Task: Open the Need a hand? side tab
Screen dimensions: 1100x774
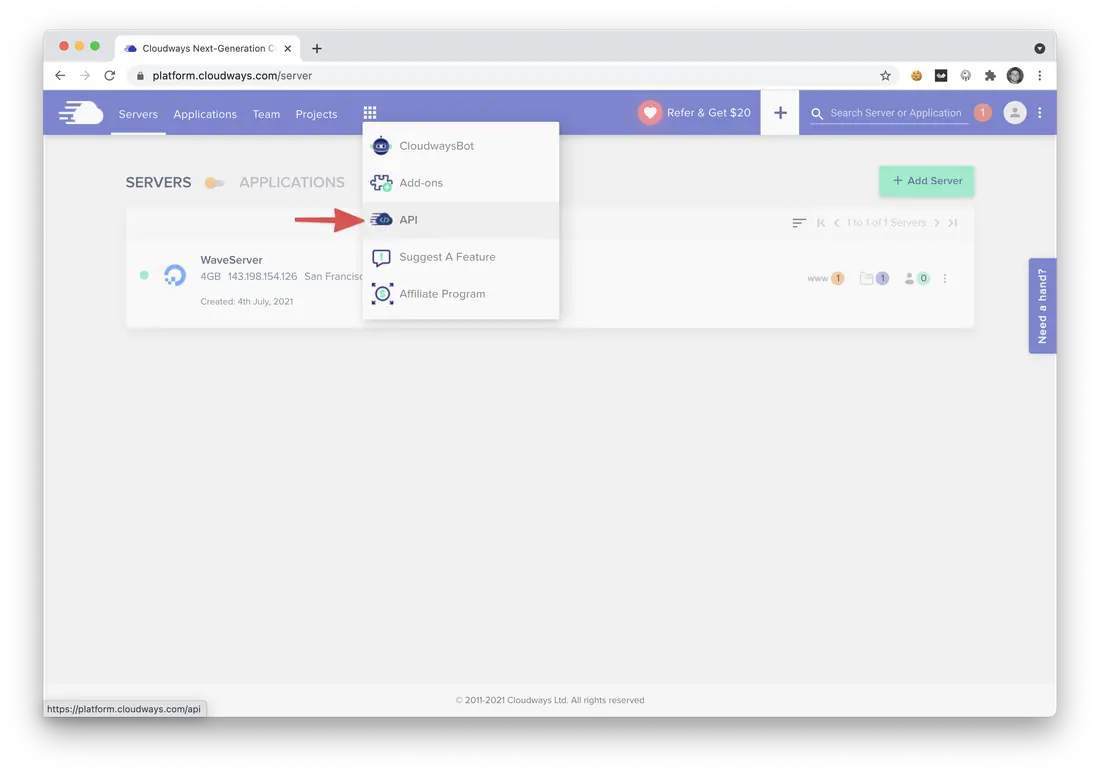Action: click(1042, 306)
